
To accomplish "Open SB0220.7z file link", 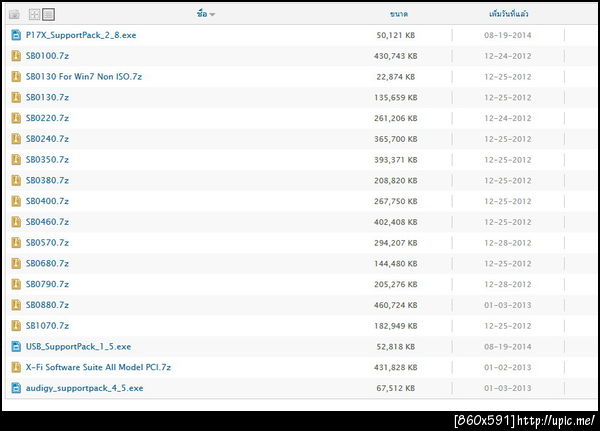I will coord(47,118).
